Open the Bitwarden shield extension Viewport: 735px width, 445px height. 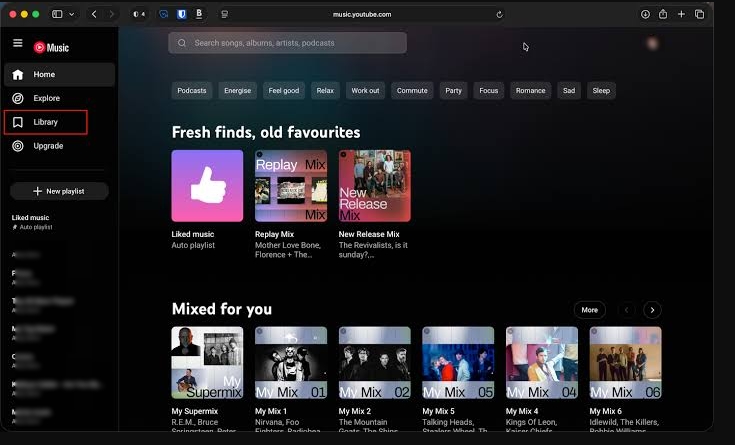pyautogui.click(x=182, y=14)
